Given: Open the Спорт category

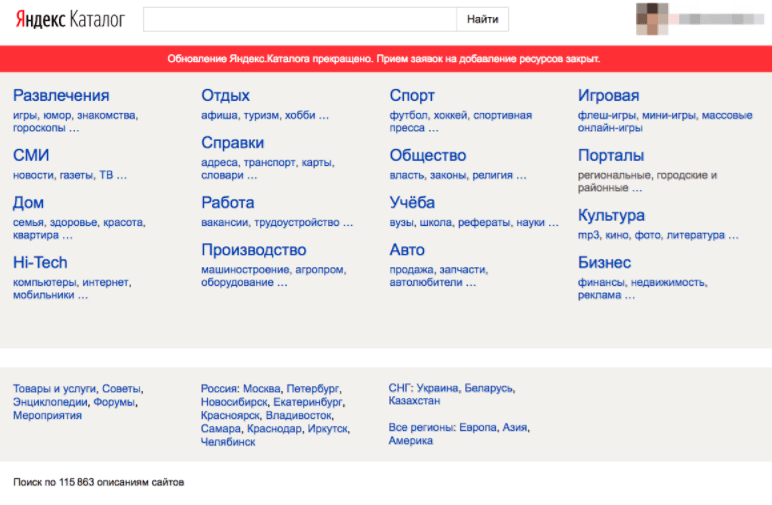Looking at the screenshot, I should pyautogui.click(x=412, y=95).
